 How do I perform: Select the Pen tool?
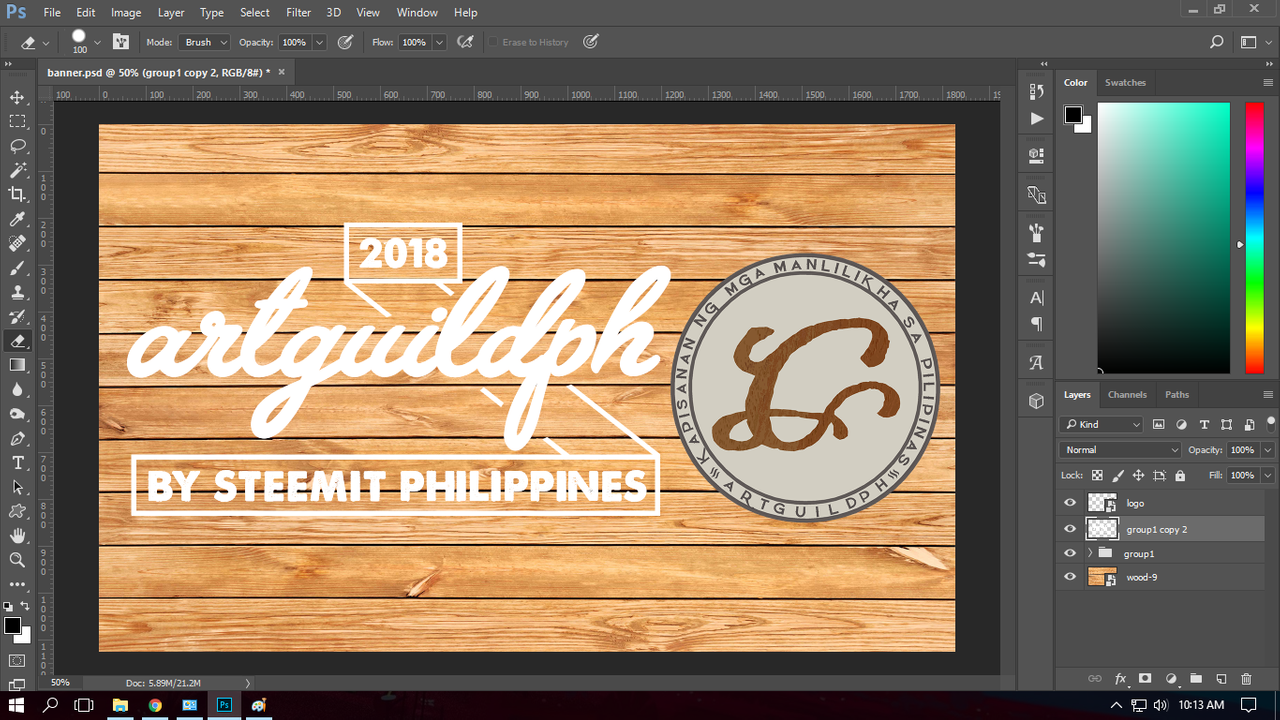click(x=17, y=438)
